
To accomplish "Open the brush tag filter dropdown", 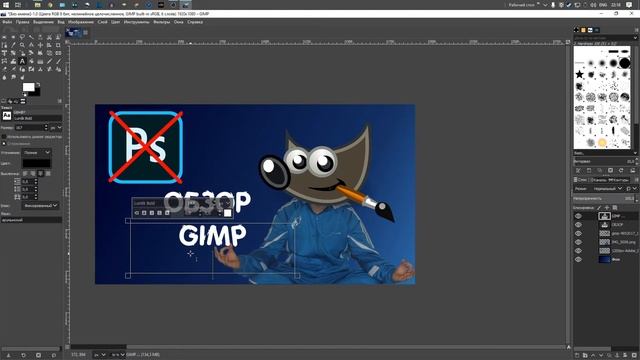I will coord(635,38).
